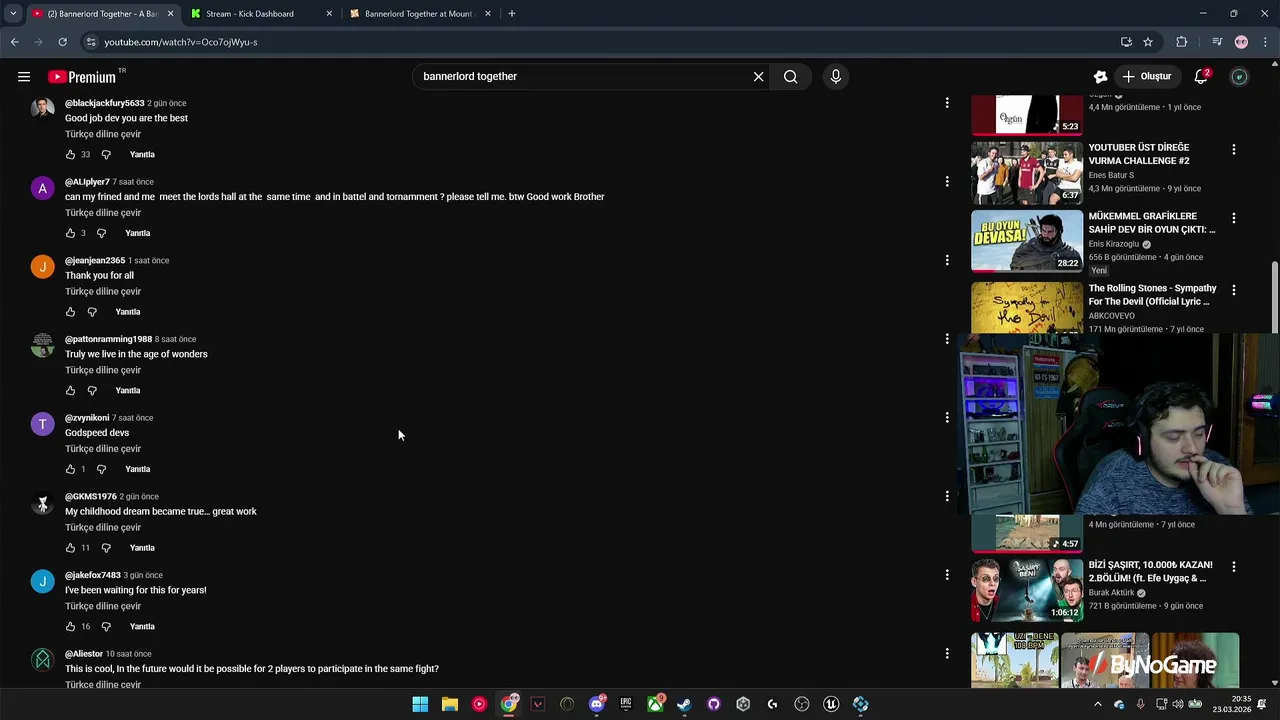
Task: Click Oluştur create button
Action: click(x=1146, y=76)
